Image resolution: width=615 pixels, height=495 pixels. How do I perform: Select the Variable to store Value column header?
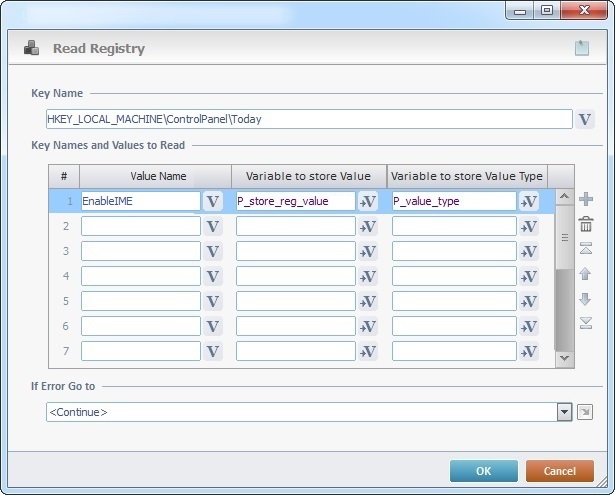[x=309, y=176]
